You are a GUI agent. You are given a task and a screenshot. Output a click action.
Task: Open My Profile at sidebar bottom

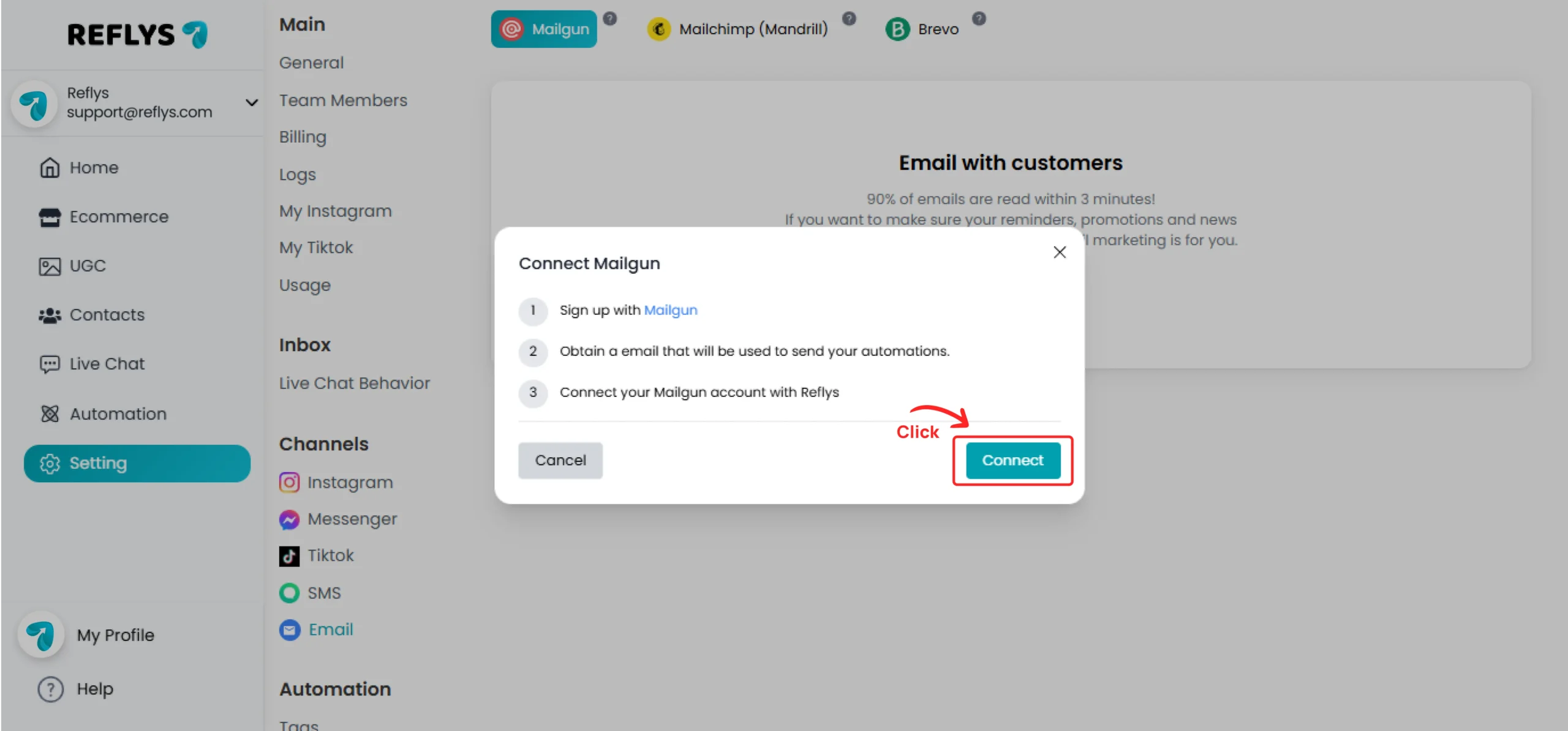pos(115,635)
